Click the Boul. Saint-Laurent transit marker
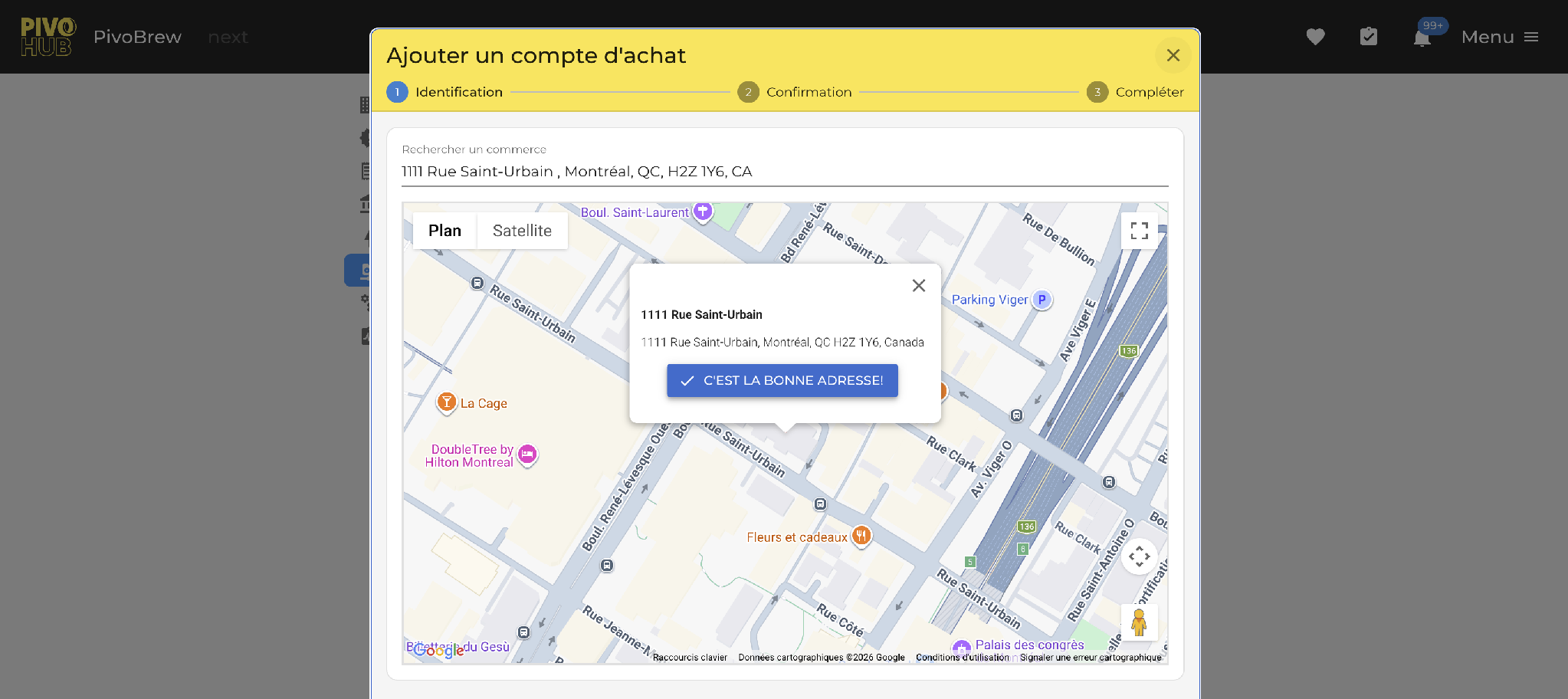 (x=703, y=212)
